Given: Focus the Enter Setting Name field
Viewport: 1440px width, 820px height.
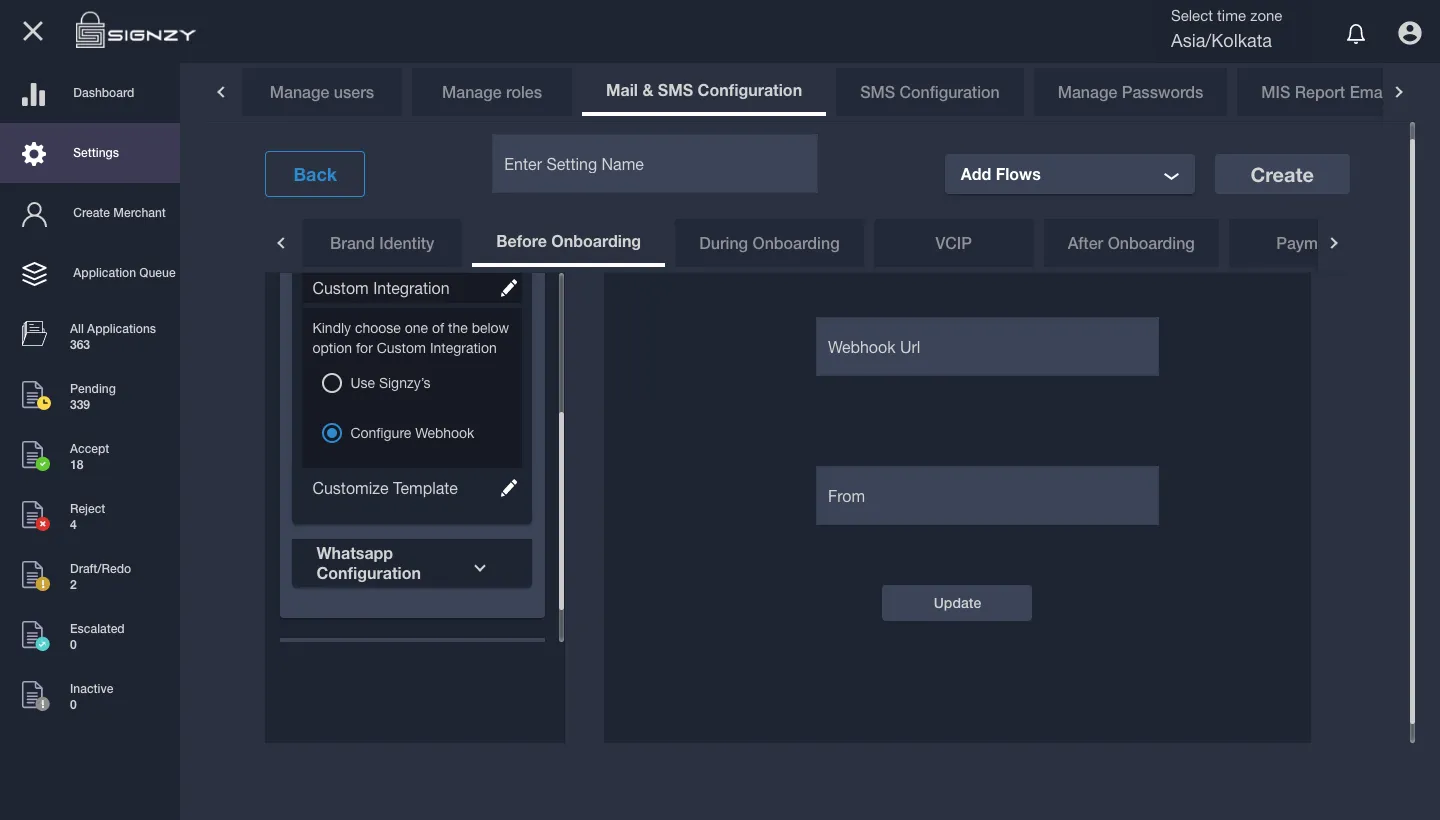Looking at the screenshot, I should pyautogui.click(x=655, y=164).
